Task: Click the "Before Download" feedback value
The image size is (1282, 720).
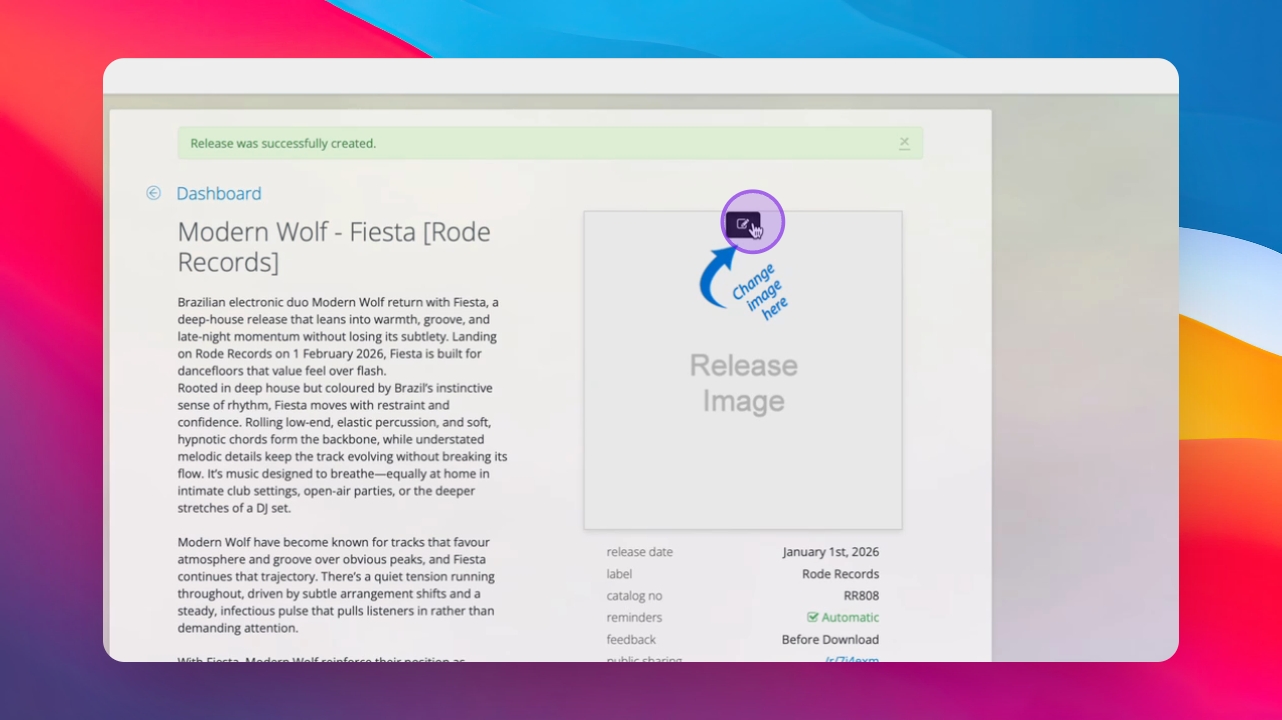Action: click(831, 640)
